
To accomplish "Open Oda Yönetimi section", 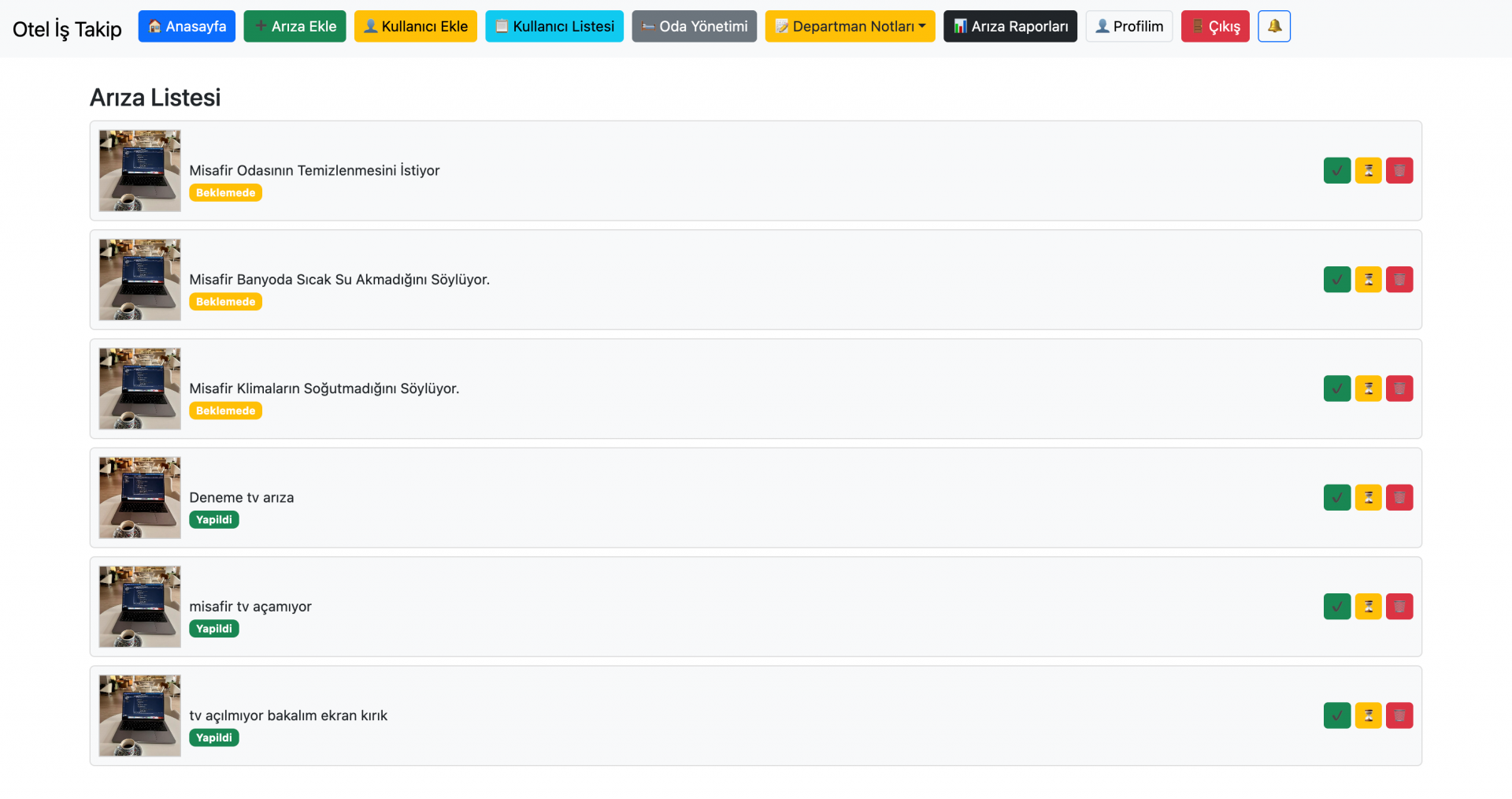I will [694, 26].
